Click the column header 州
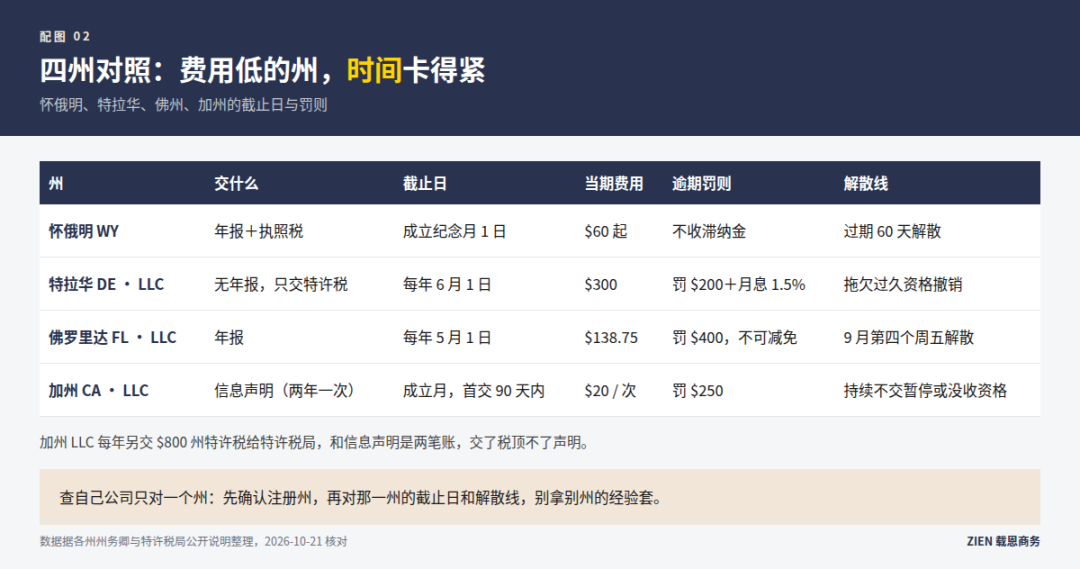 [x=56, y=183]
